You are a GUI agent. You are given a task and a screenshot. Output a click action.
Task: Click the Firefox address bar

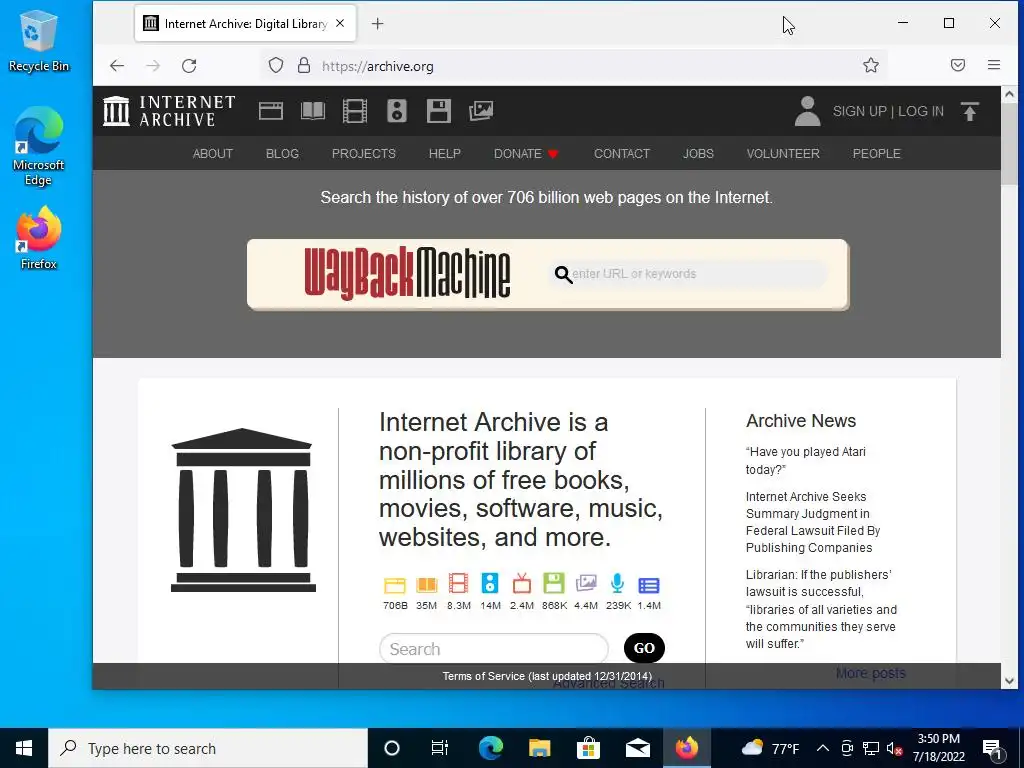tap(575, 65)
